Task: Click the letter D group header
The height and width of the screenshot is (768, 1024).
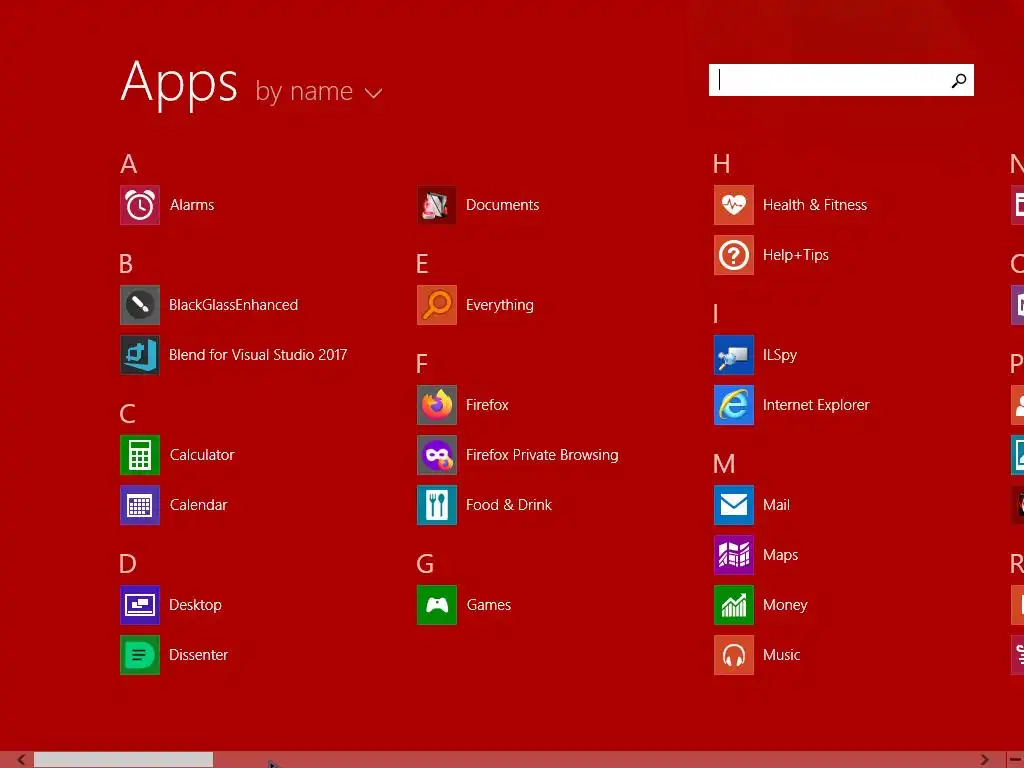Action: pyautogui.click(x=128, y=564)
